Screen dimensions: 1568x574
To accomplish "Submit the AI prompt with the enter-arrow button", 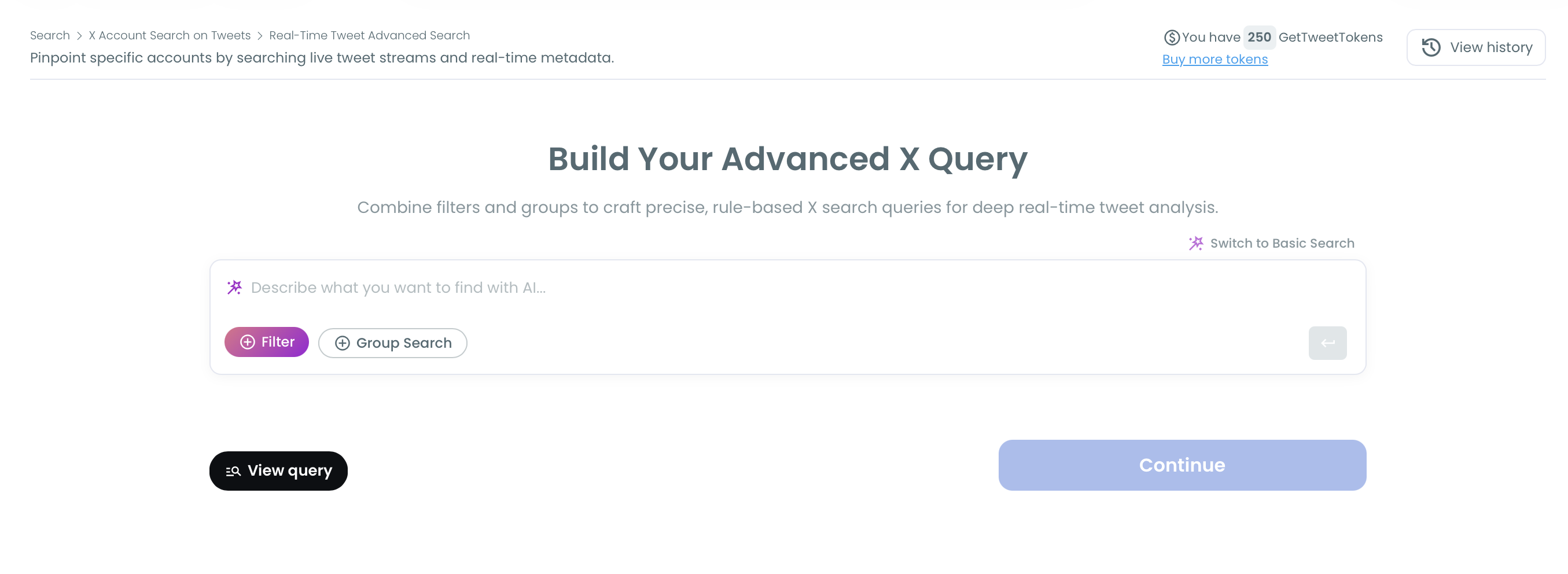I will (x=1327, y=343).
